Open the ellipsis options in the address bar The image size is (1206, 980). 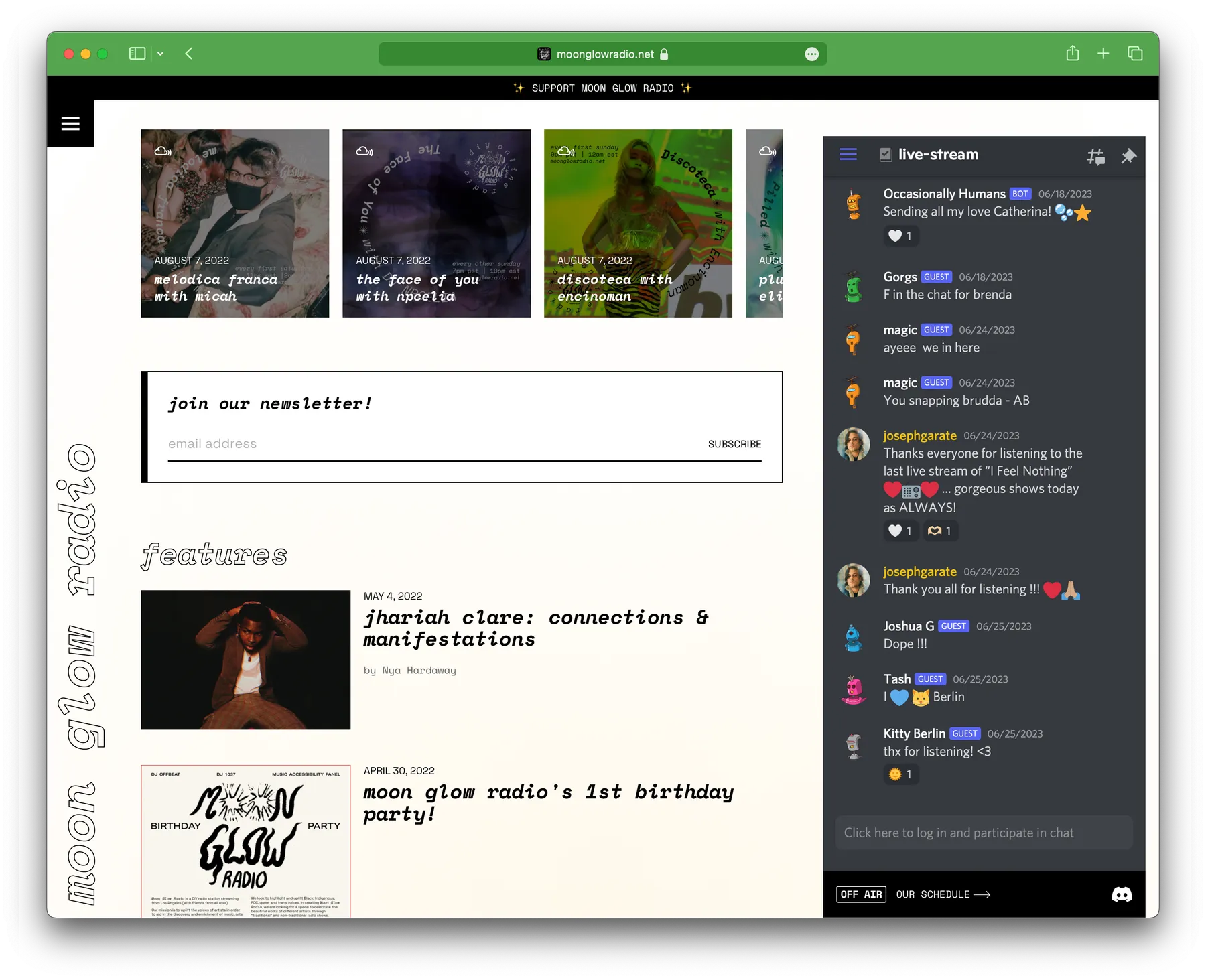[x=811, y=54]
